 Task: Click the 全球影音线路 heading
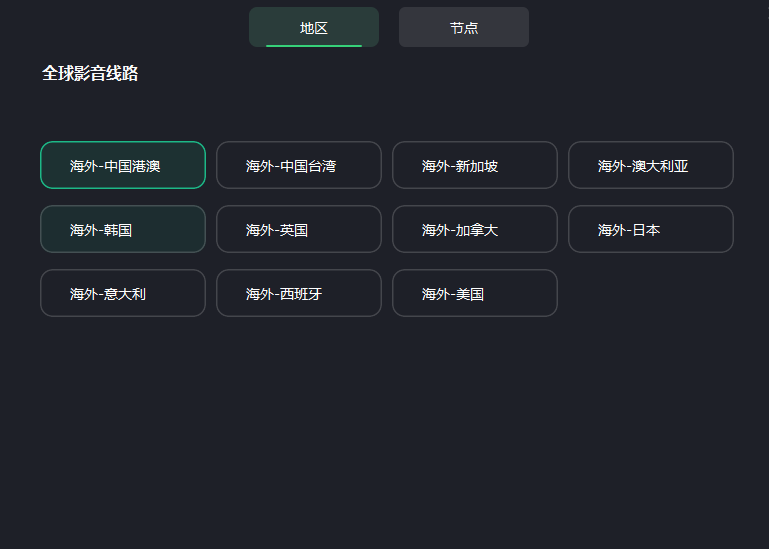tap(90, 73)
